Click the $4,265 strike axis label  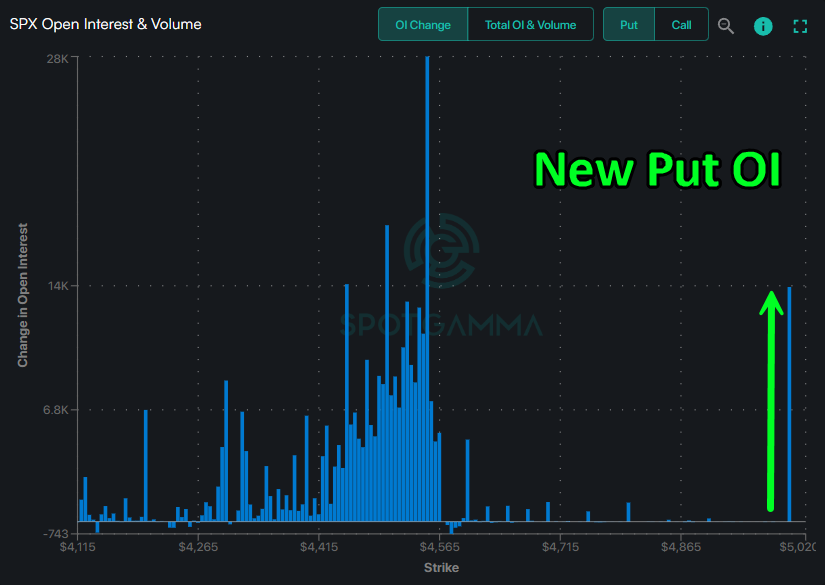[198, 547]
